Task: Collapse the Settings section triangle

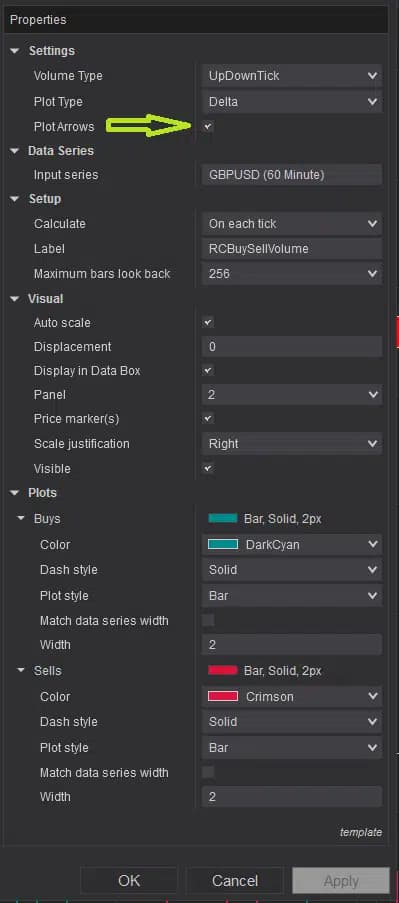Action: [14, 51]
